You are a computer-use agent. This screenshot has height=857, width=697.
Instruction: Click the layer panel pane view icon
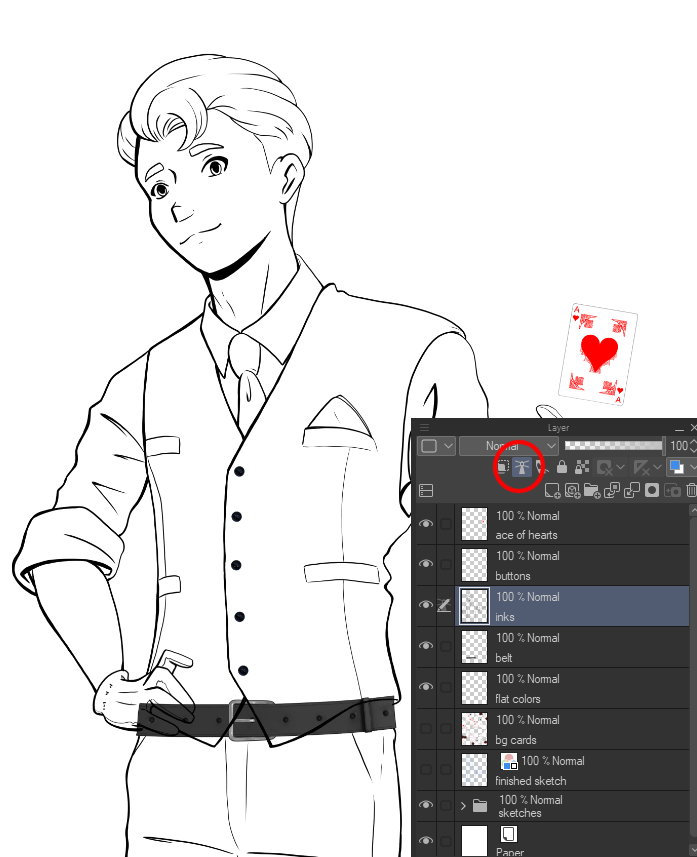pyautogui.click(x=426, y=490)
